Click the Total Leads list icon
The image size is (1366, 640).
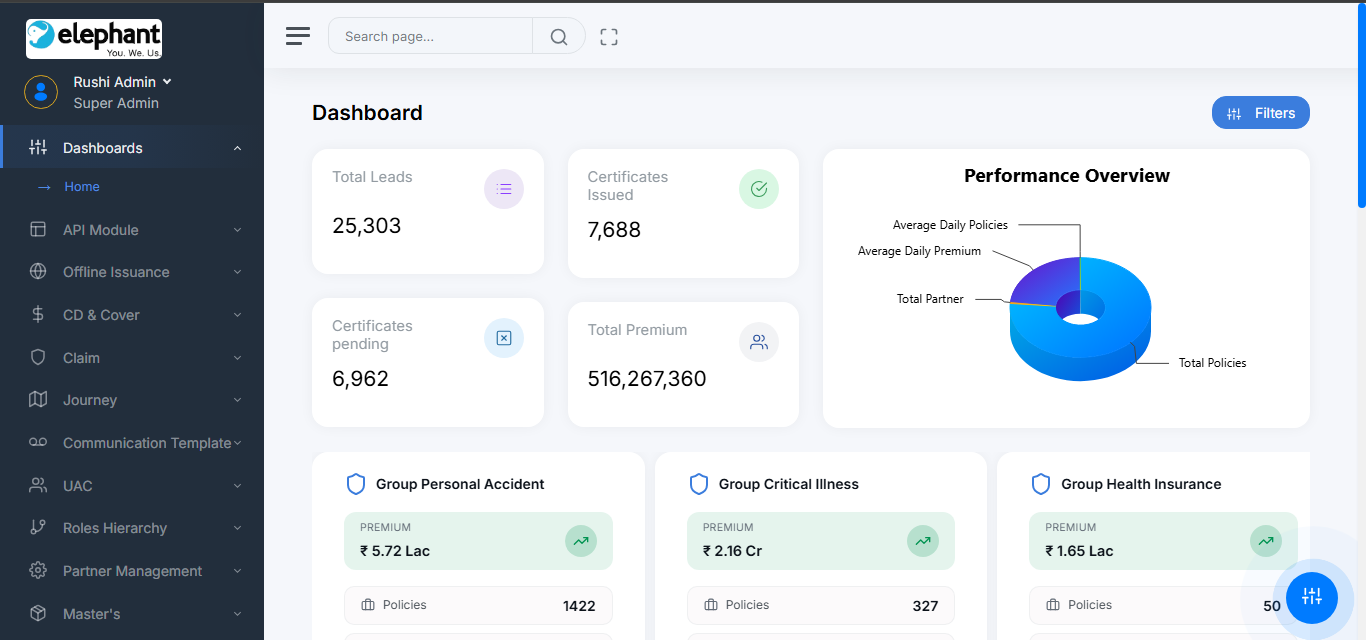click(x=504, y=189)
